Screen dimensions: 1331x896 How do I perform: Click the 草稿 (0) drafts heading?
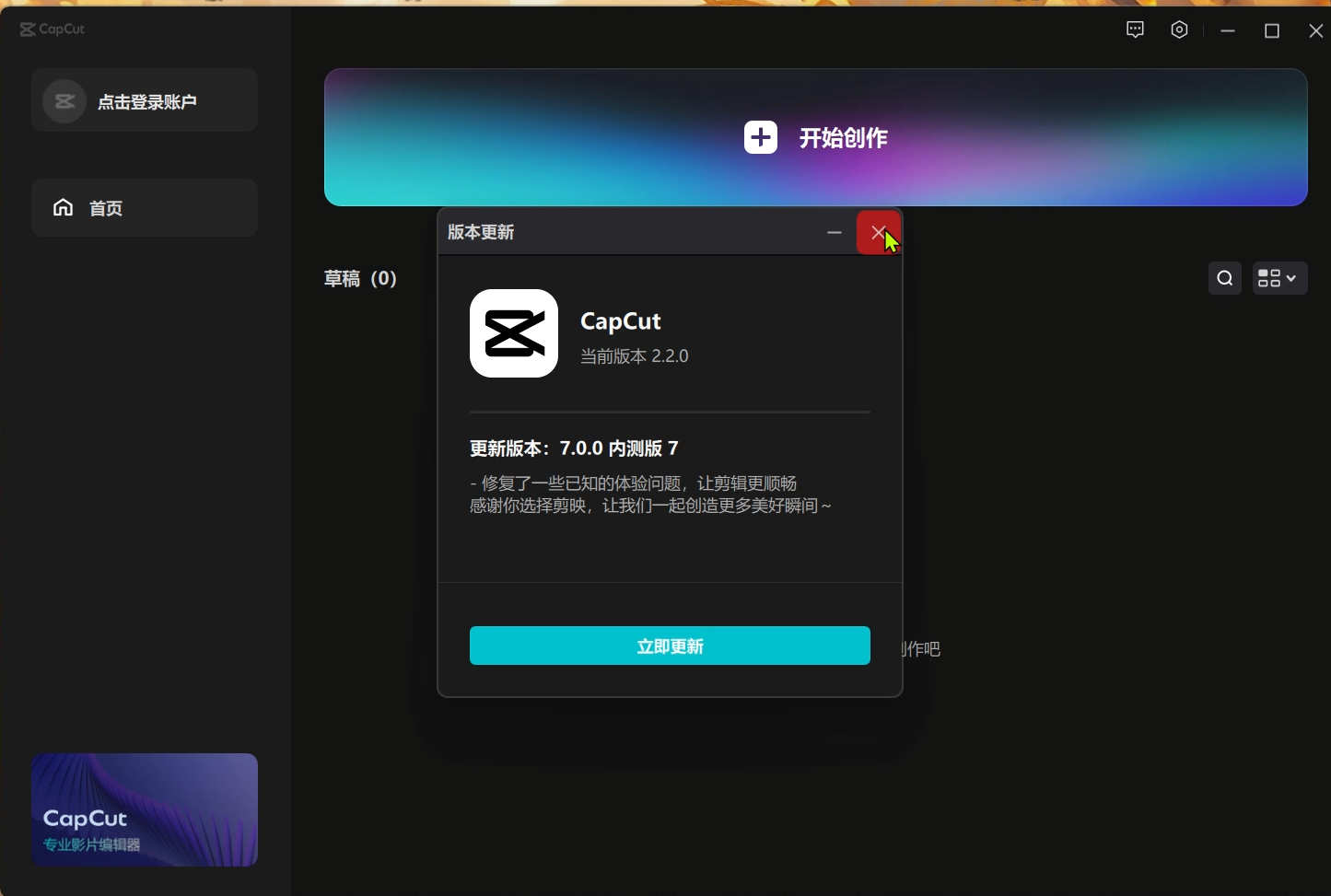pyautogui.click(x=360, y=278)
